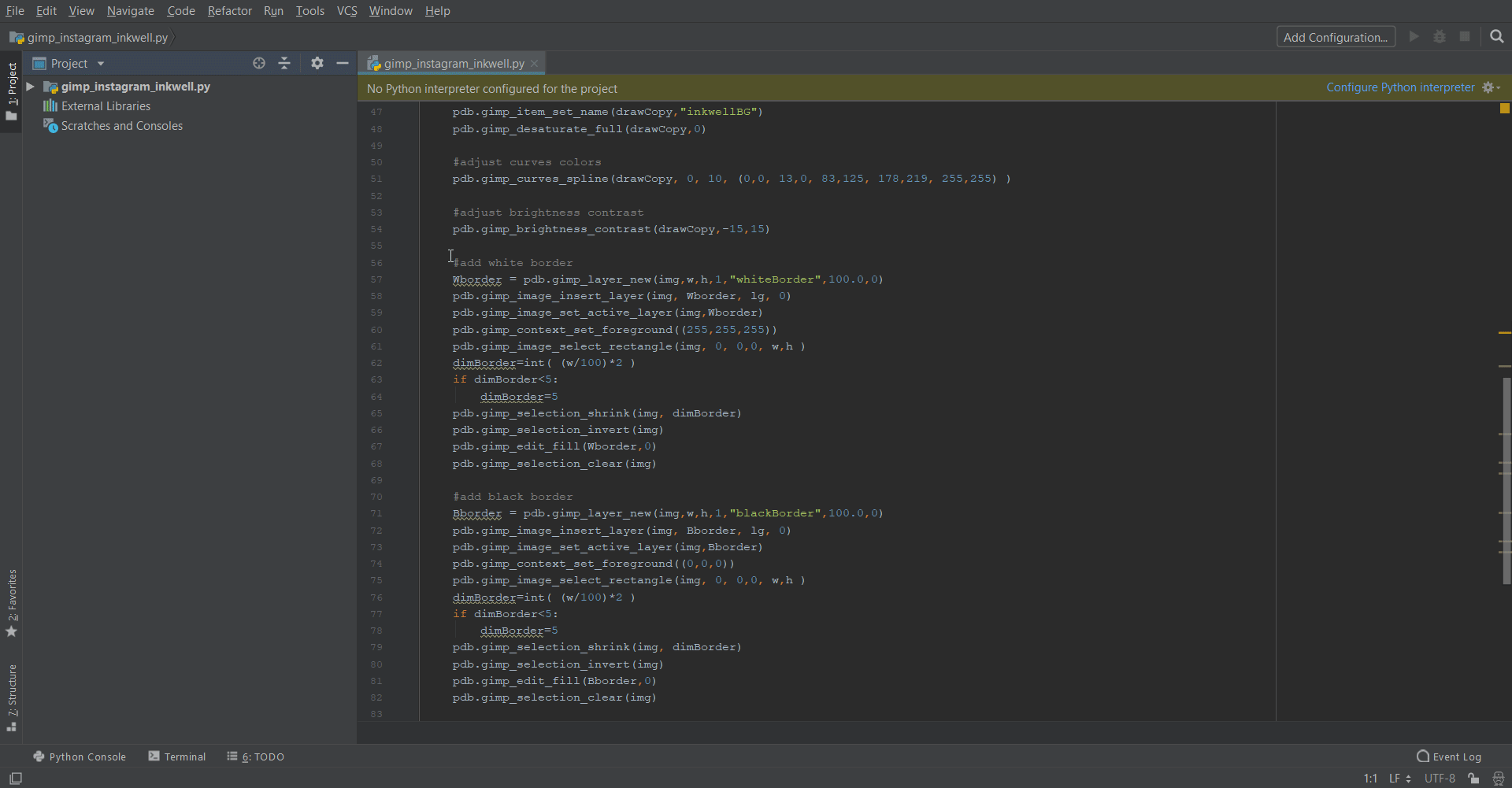
Task: Select External Libraries in project tree
Action: coord(106,106)
